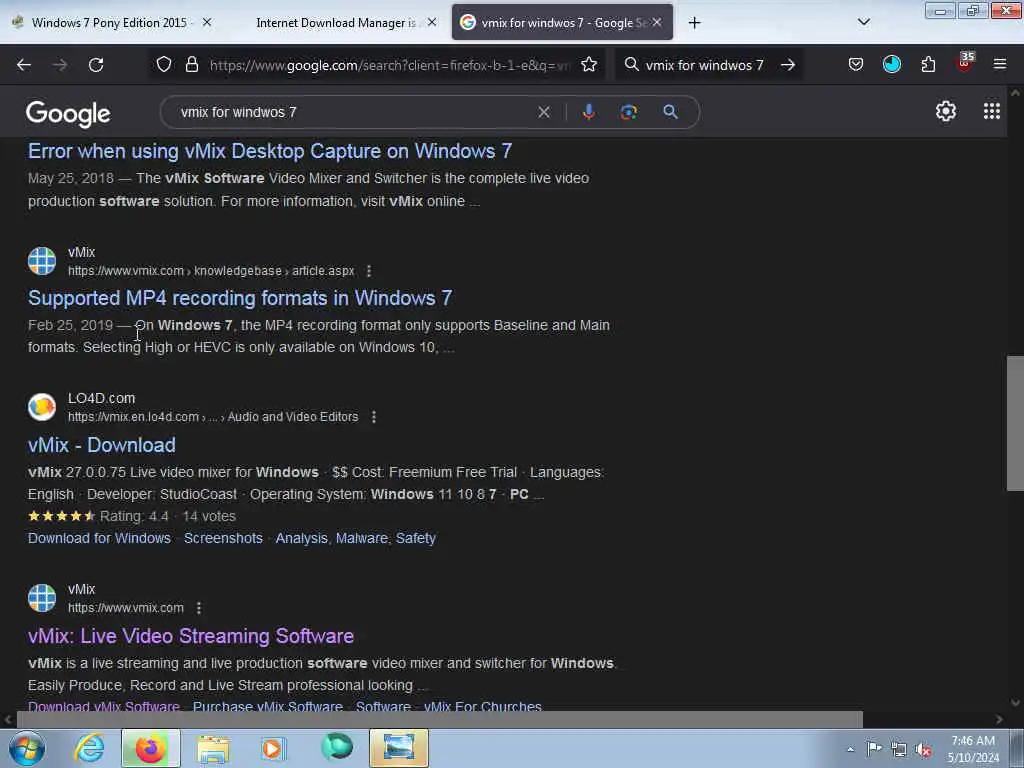This screenshot has height=768, width=1024.
Task: Open the list all tabs dropdown
Action: 863,22
